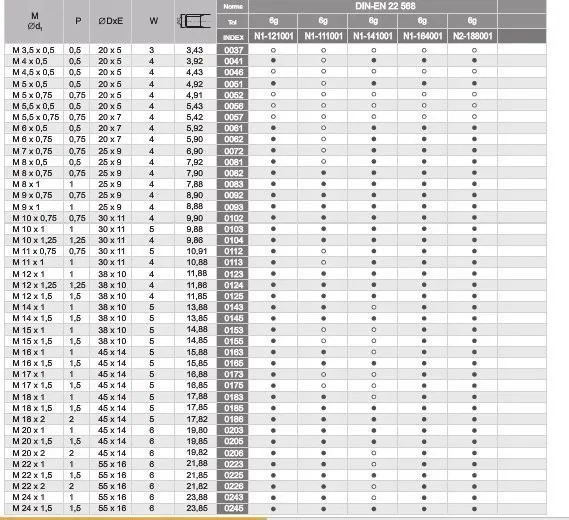Click the dot for 0103 under N1-164001
Screen dimensions: 569x520
pyautogui.click(x=424, y=229)
